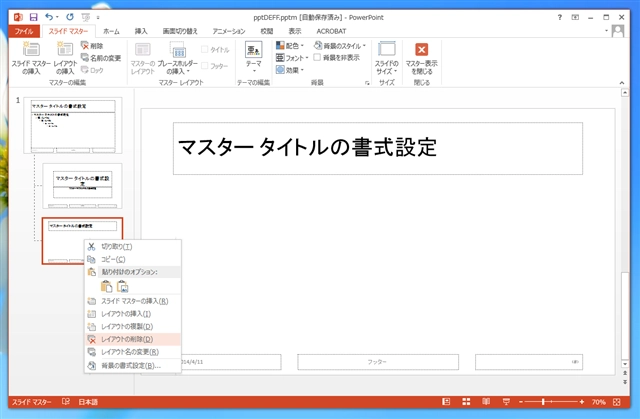Click the Rename (名前の変更) ribbon button
This screenshot has width=640, height=419.
click(101, 58)
